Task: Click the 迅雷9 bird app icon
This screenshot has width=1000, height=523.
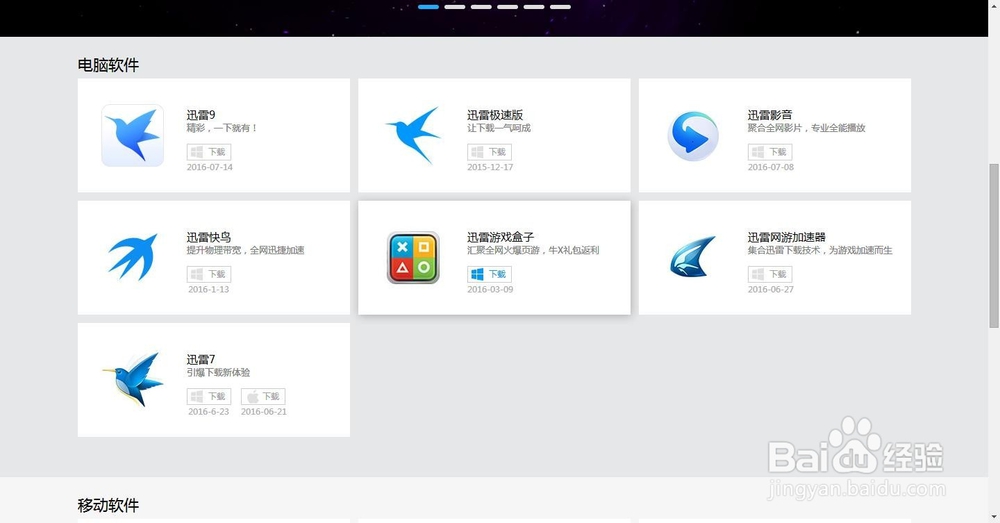Action: [x=133, y=135]
